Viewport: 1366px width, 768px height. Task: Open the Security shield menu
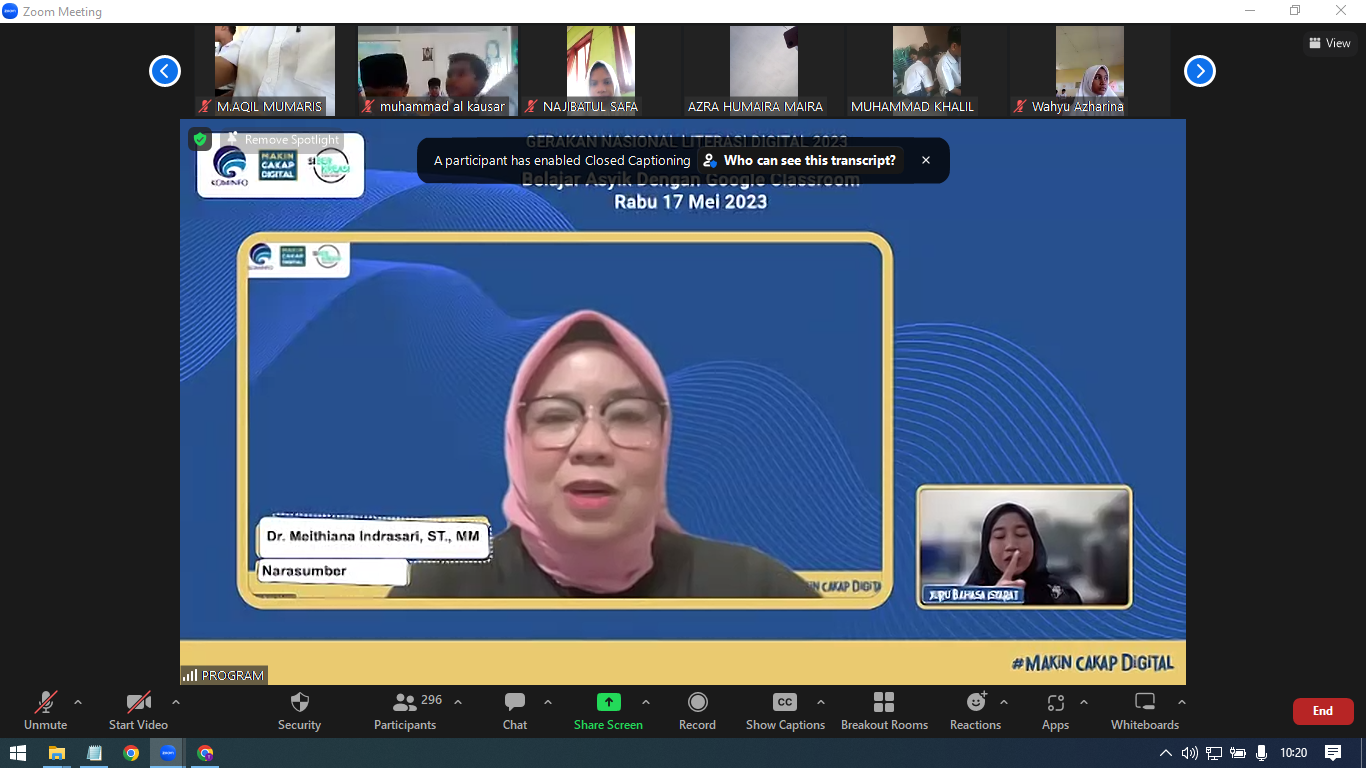point(299,710)
